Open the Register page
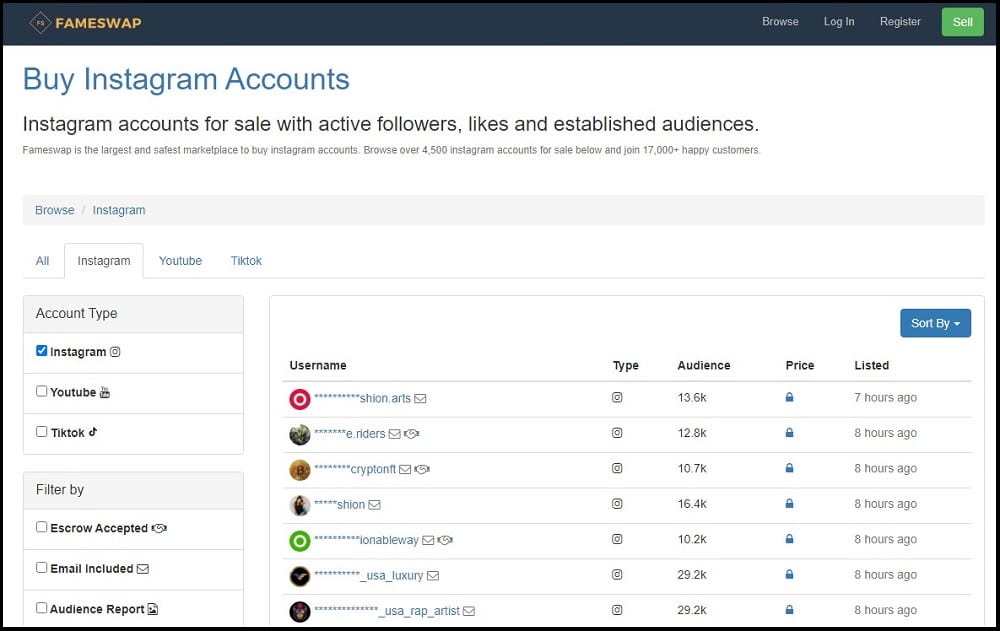 coord(900,22)
